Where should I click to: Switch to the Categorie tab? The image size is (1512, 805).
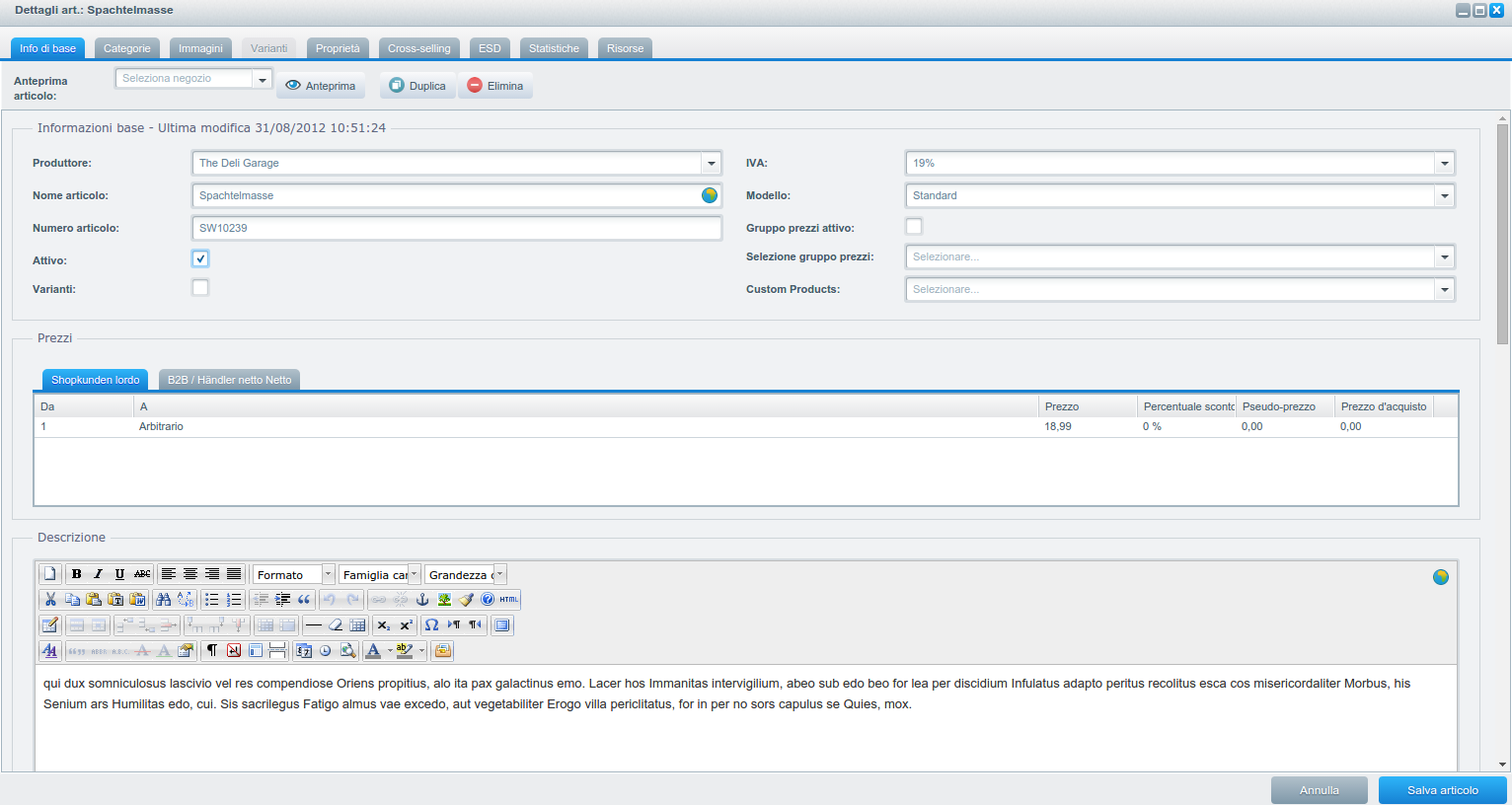coord(127,48)
